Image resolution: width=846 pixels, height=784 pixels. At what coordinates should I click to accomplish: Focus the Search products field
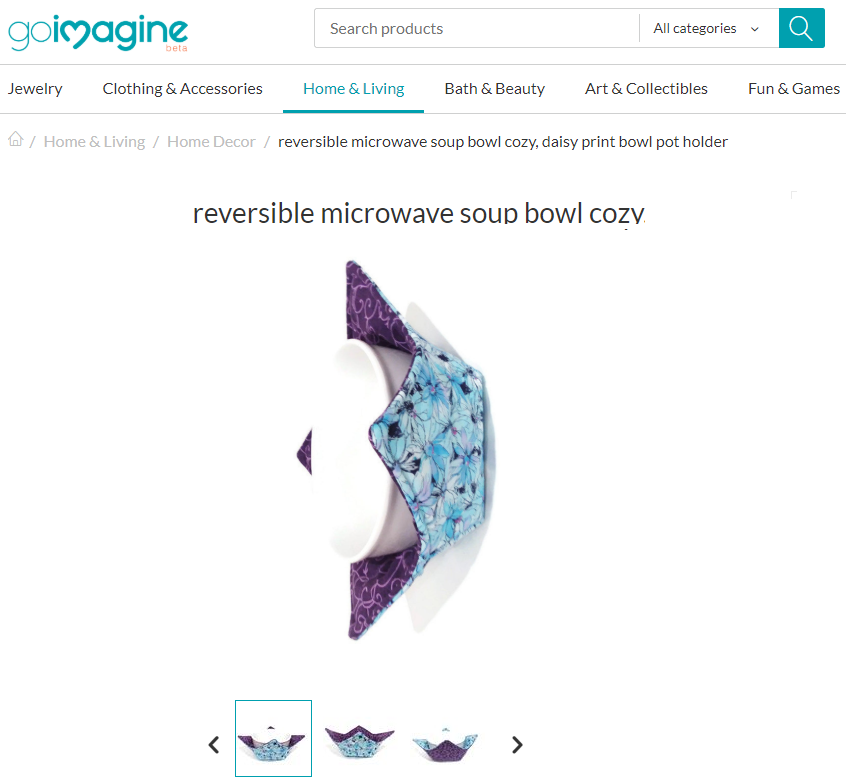point(477,28)
